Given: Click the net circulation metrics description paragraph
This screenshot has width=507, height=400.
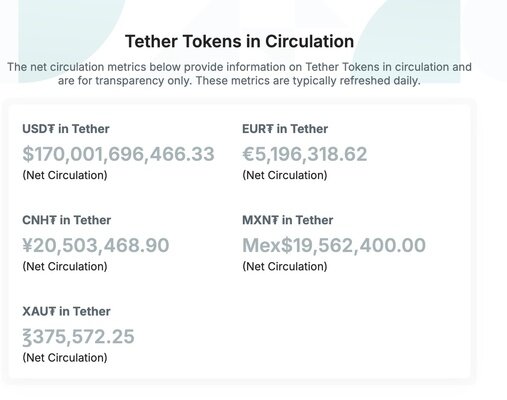Looking at the screenshot, I should [x=239, y=74].
